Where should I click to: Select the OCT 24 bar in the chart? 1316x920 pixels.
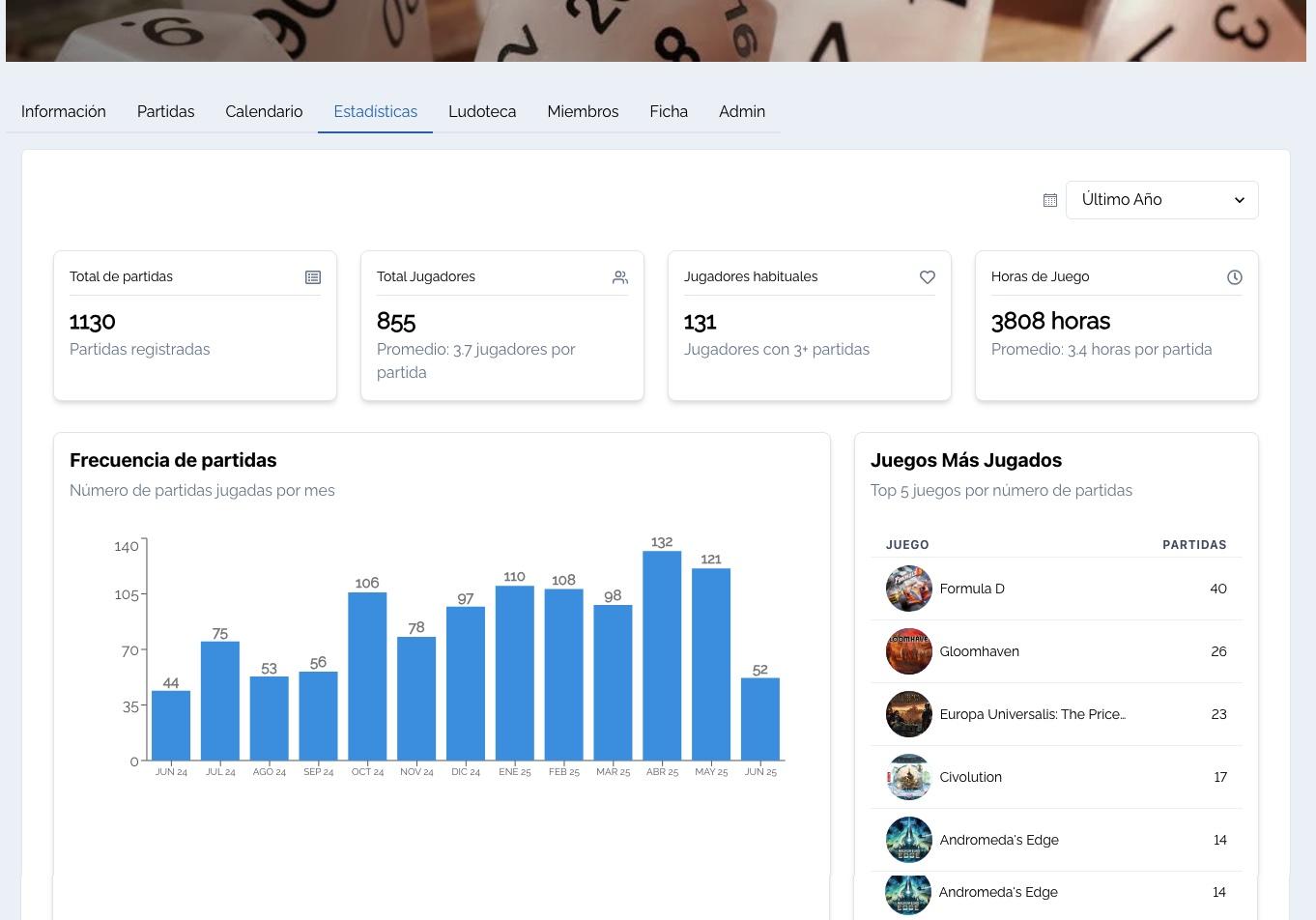coord(367,676)
